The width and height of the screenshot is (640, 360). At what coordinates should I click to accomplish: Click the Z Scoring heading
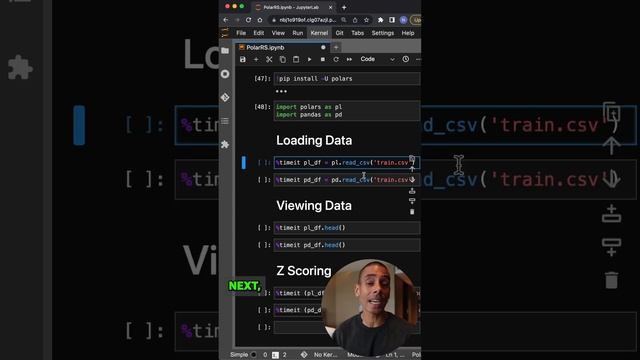tap(304, 271)
